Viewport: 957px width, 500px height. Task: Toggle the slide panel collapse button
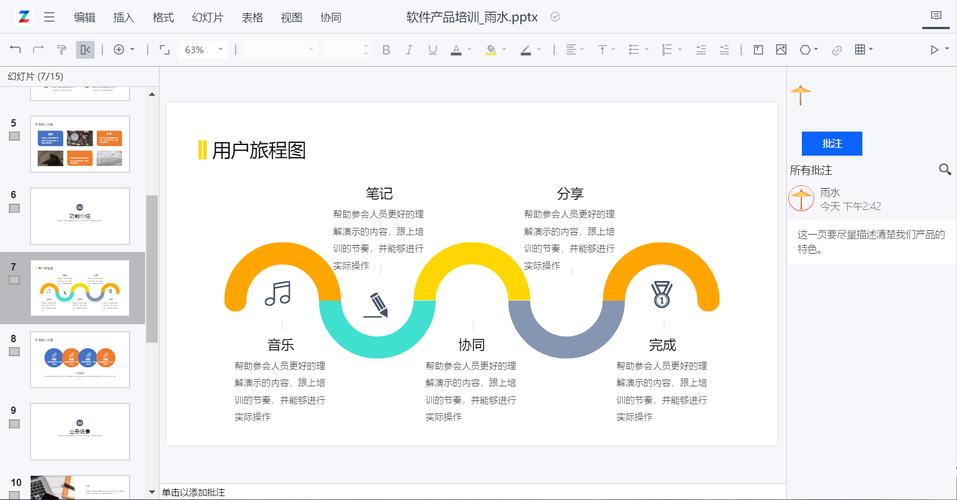[85, 49]
